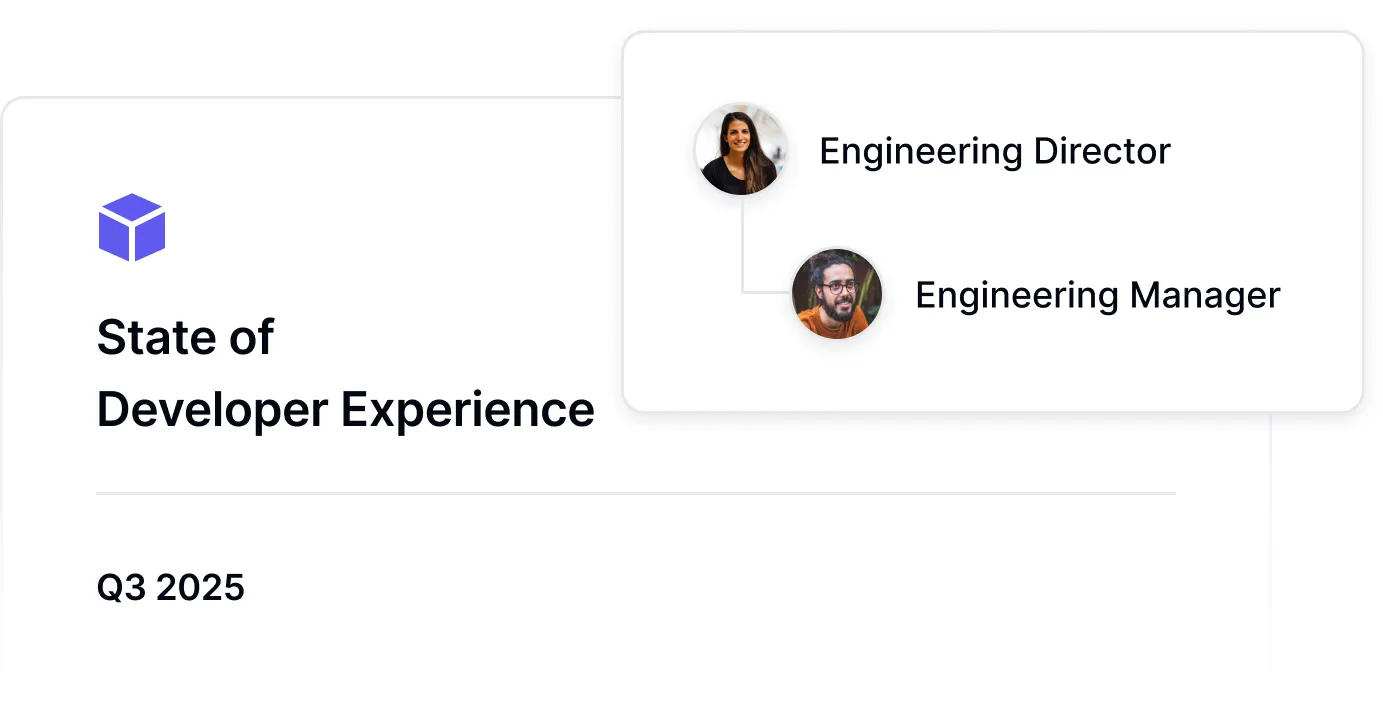Click the "Developer Experience" heading line
Screen dimensions: 1383x708
pyautogui.click(x=345, y=409)
